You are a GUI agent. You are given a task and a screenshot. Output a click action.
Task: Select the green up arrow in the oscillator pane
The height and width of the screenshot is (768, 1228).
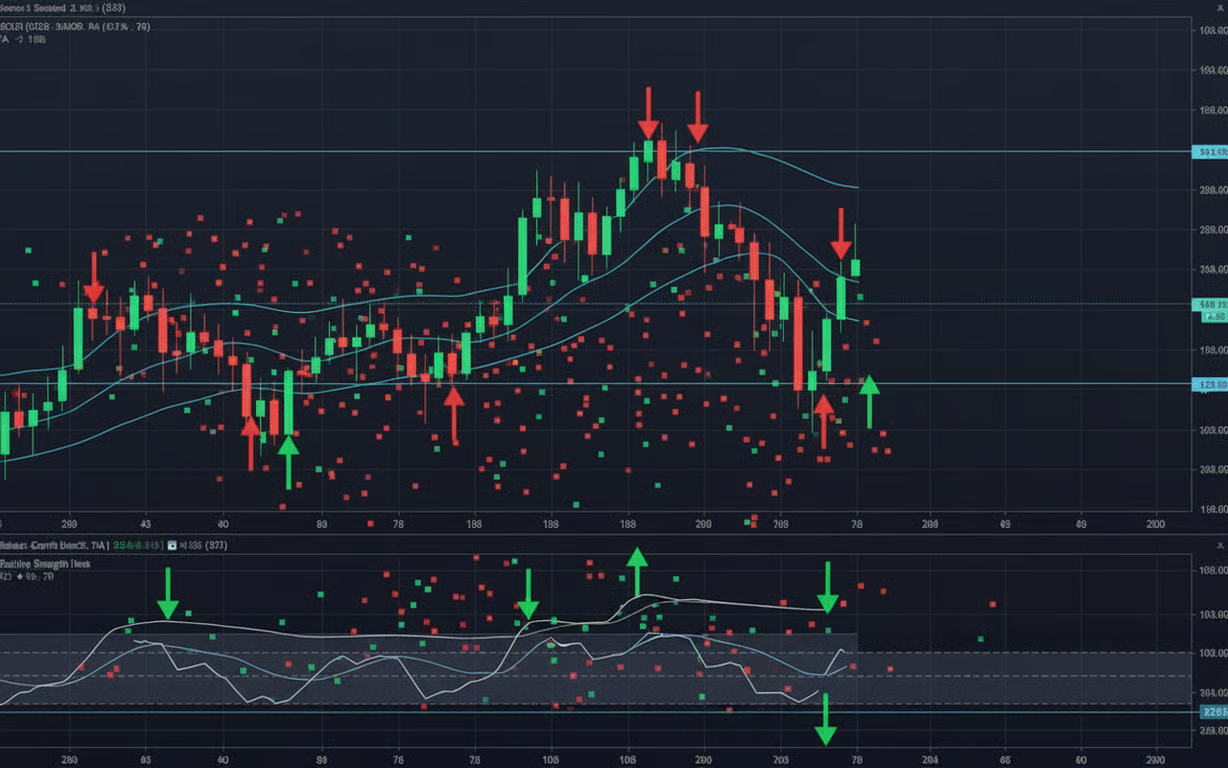pos(636,571)
